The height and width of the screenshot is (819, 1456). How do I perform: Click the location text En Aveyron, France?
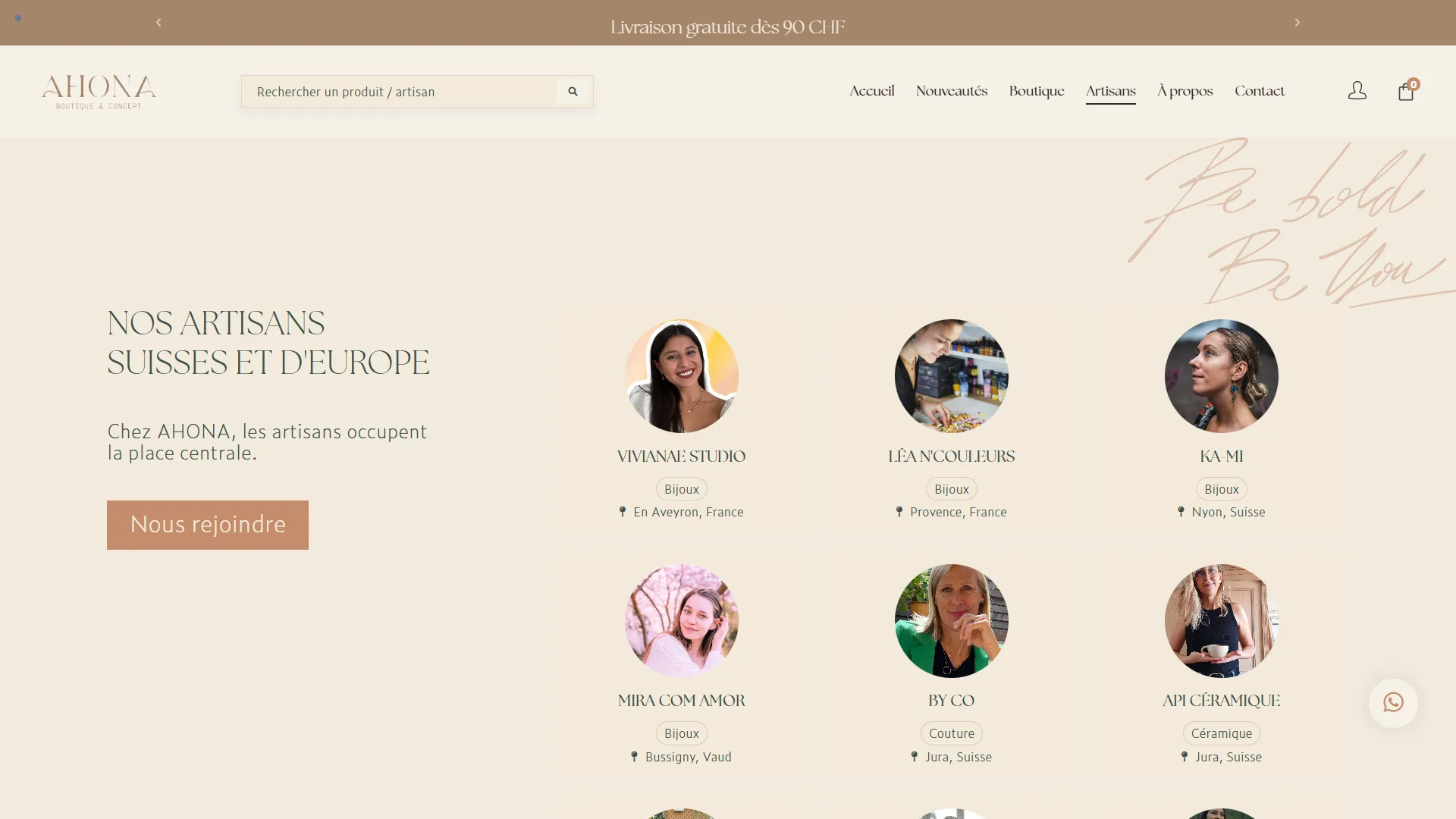click(689, 513)
